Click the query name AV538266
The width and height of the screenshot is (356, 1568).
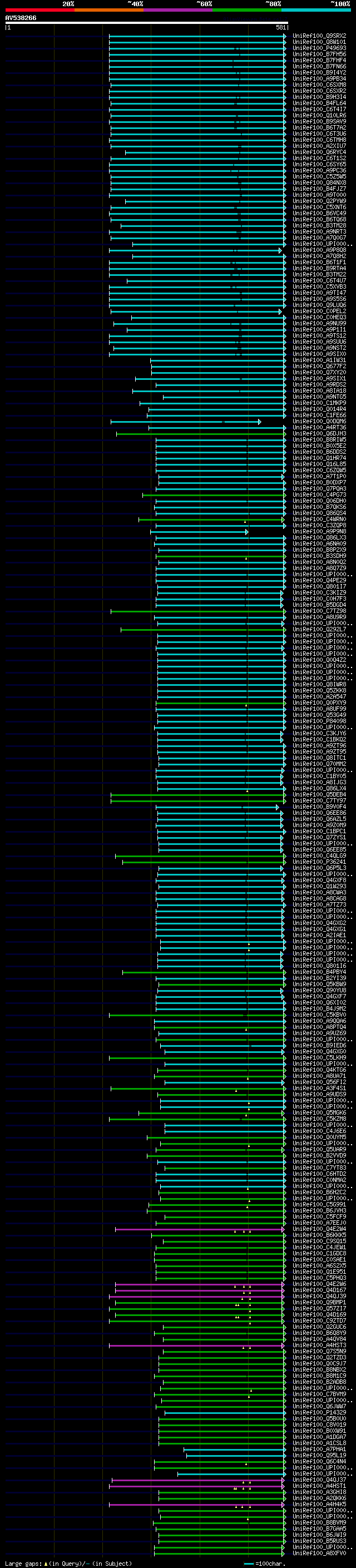(x=21, y=18)
